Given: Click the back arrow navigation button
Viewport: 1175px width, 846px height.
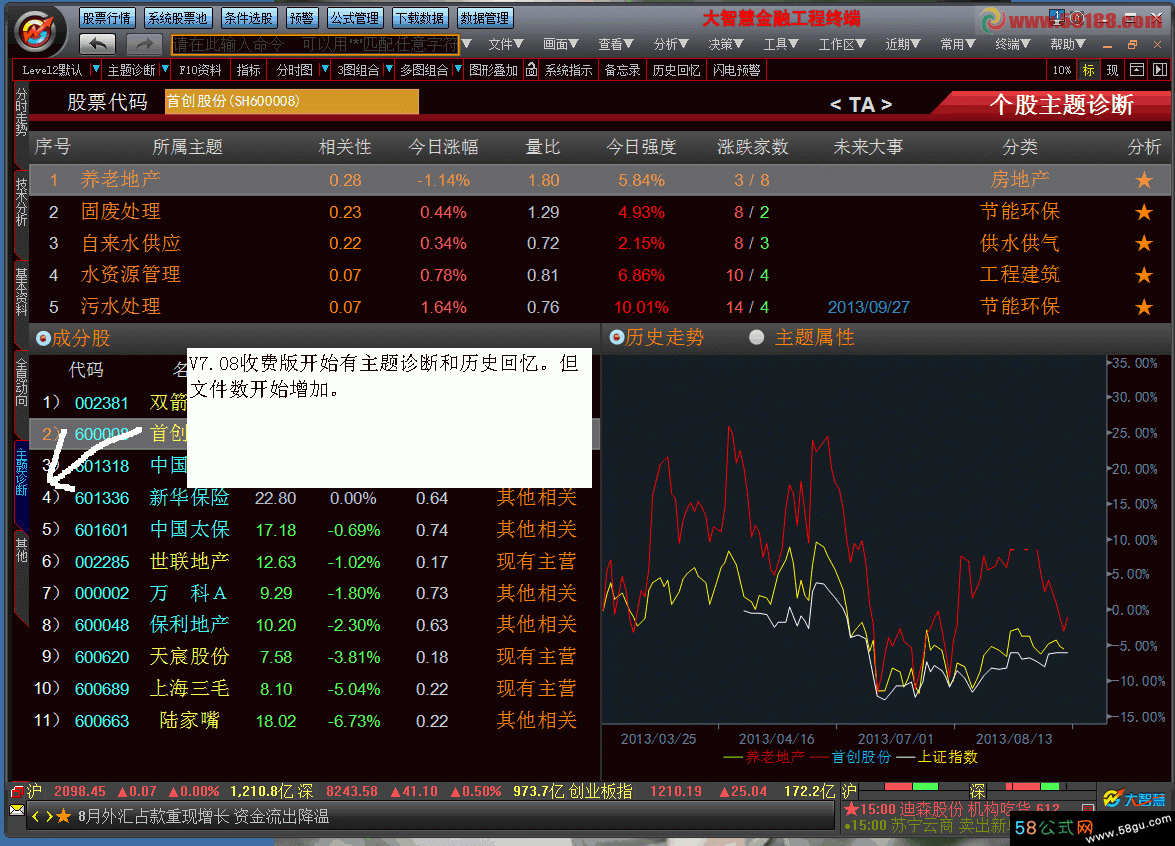Looking at the screenshot, I should pos(97,44).
